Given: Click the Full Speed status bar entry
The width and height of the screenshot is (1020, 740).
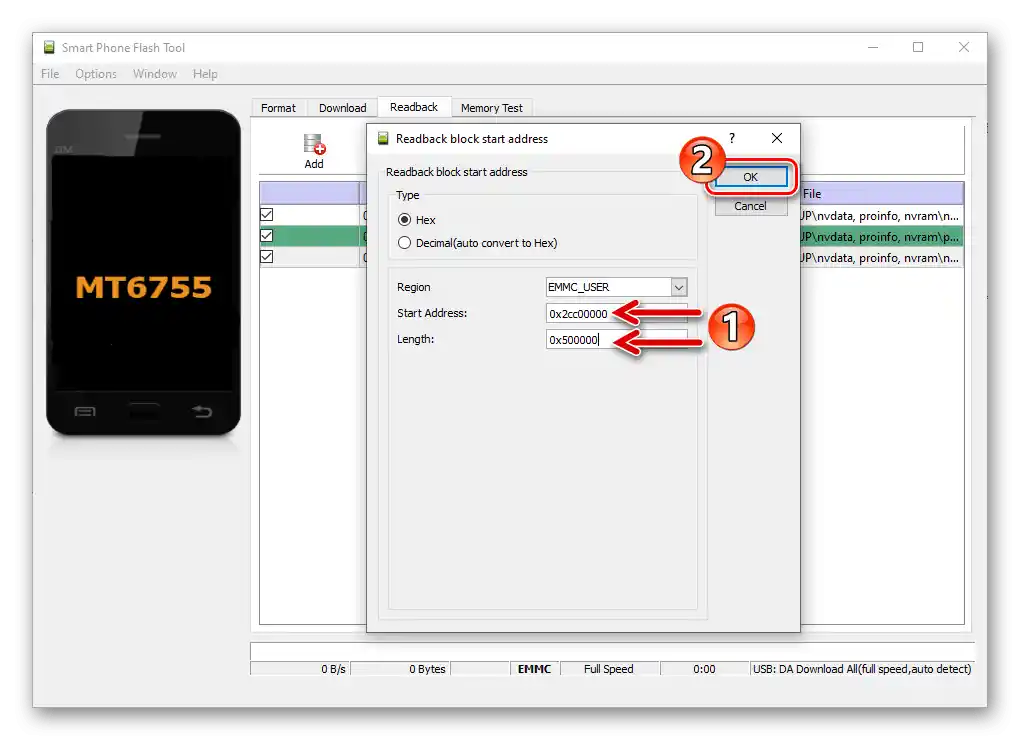Looking at the screenshot, I should (609, 668).
